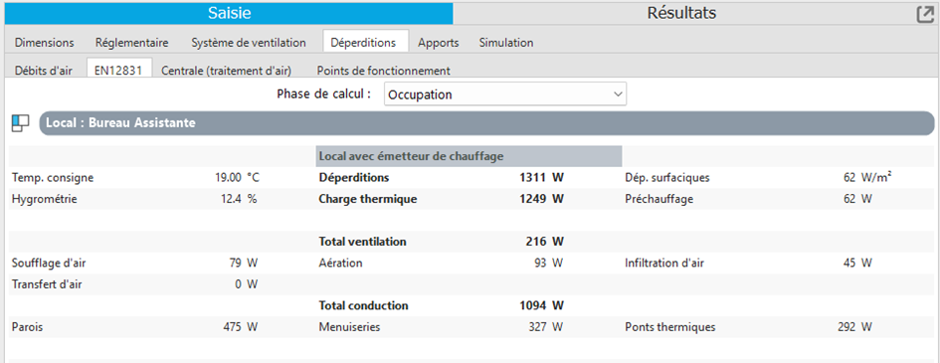940x363 pixels.
Task: Open the Centrale (traitement d'air) sub-tab
Action: click(226, 71)
